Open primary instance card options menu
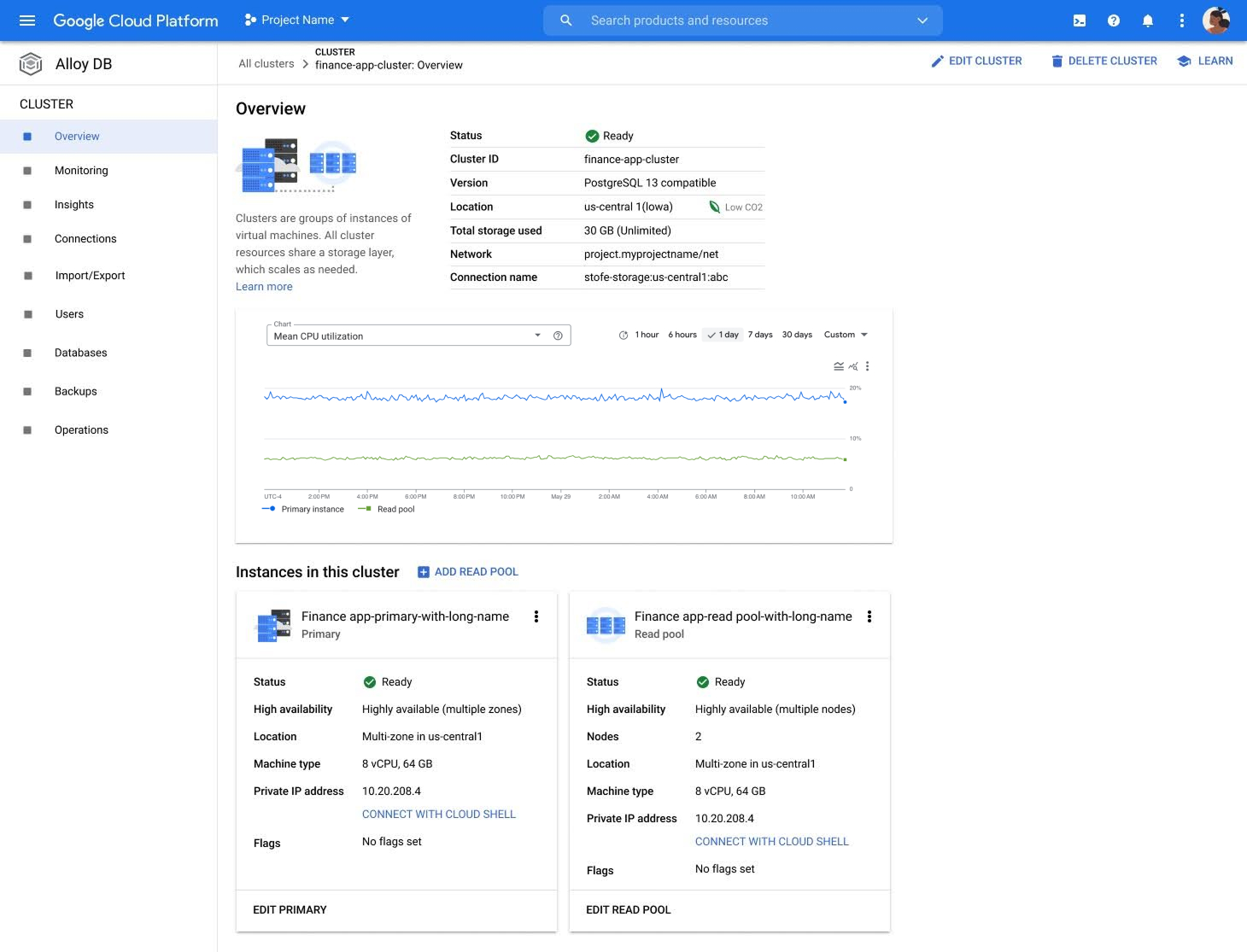 (536, 616)
